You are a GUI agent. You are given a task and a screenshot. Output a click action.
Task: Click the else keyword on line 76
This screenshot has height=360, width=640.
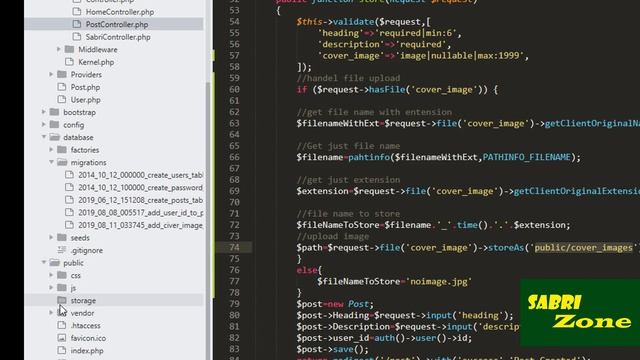307,270
